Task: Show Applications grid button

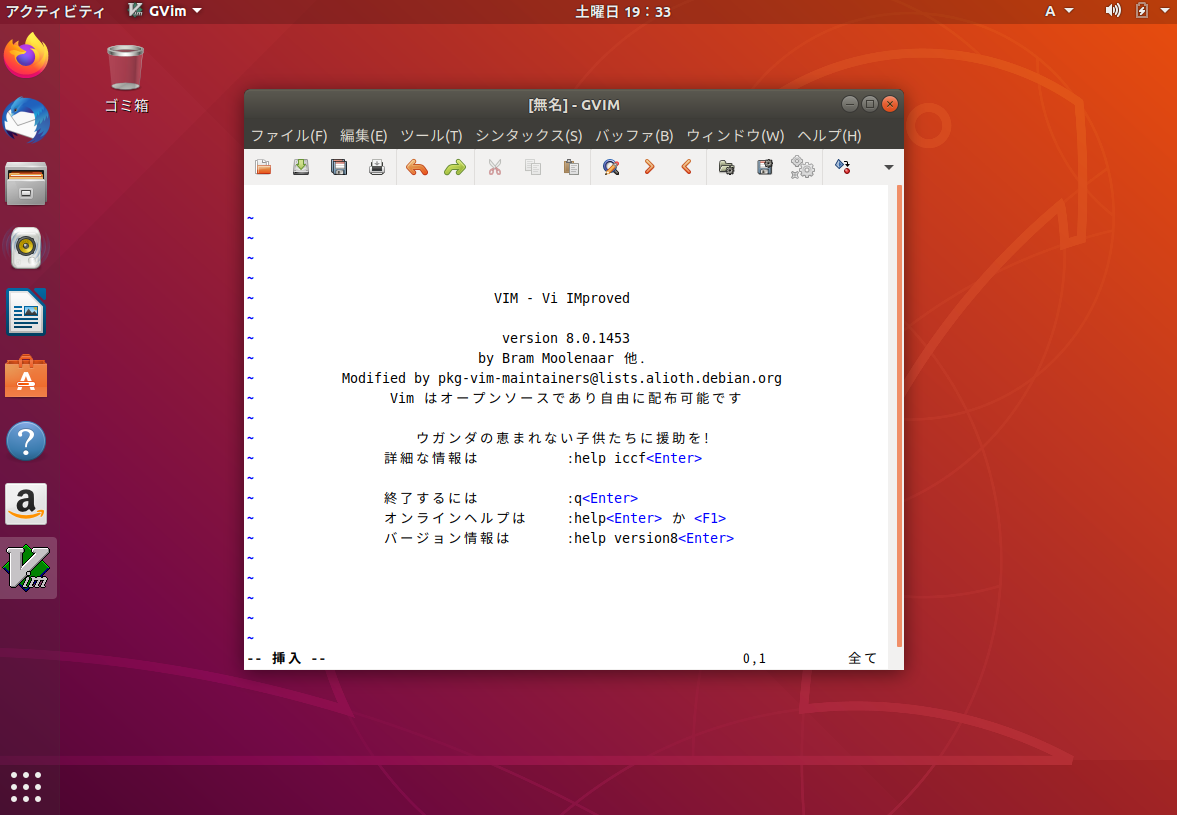Action: 26,786
